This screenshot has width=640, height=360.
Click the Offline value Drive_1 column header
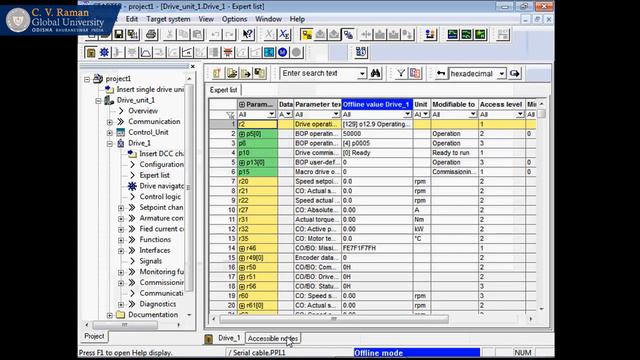pos(377,104)
